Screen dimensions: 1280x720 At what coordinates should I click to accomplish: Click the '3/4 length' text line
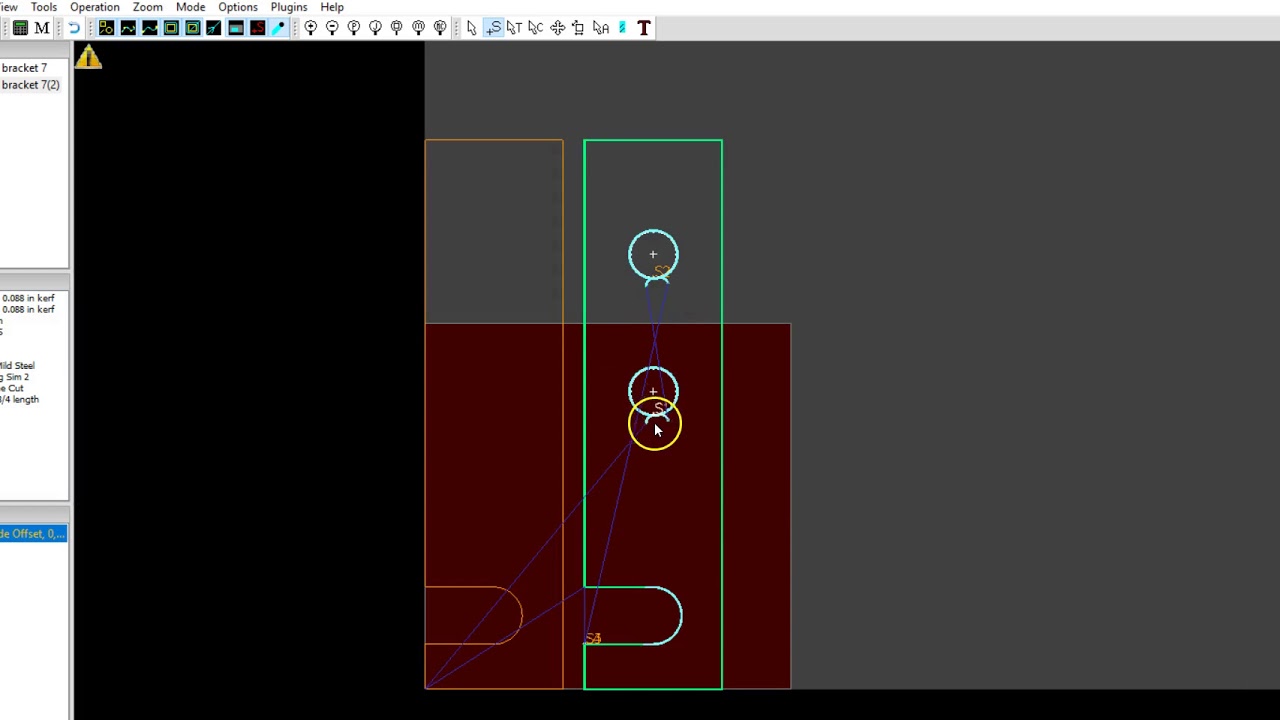pyautogui.click(x=20, y=399)
